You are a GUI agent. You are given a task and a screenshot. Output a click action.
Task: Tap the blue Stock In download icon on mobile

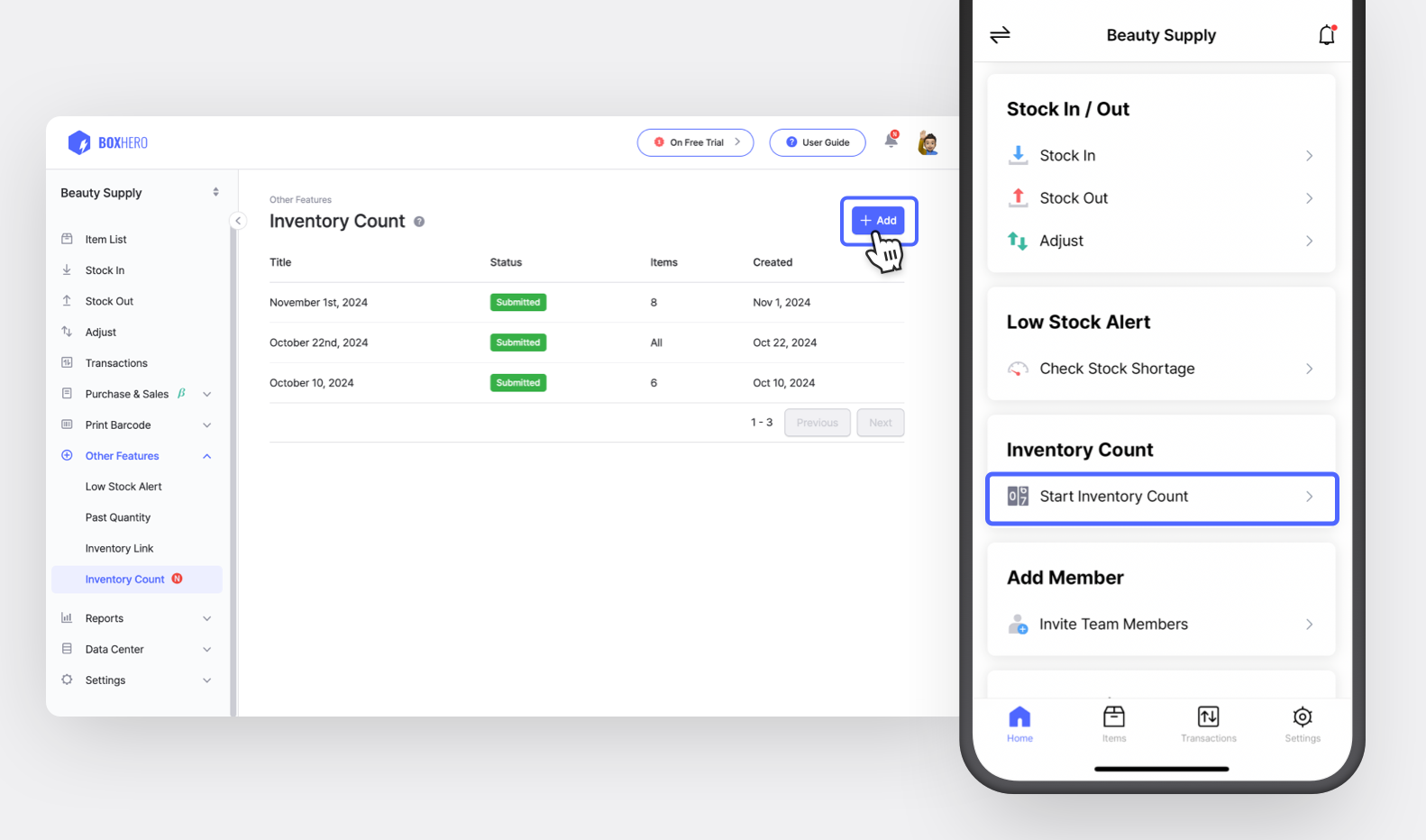click(x=1018, y=155)
